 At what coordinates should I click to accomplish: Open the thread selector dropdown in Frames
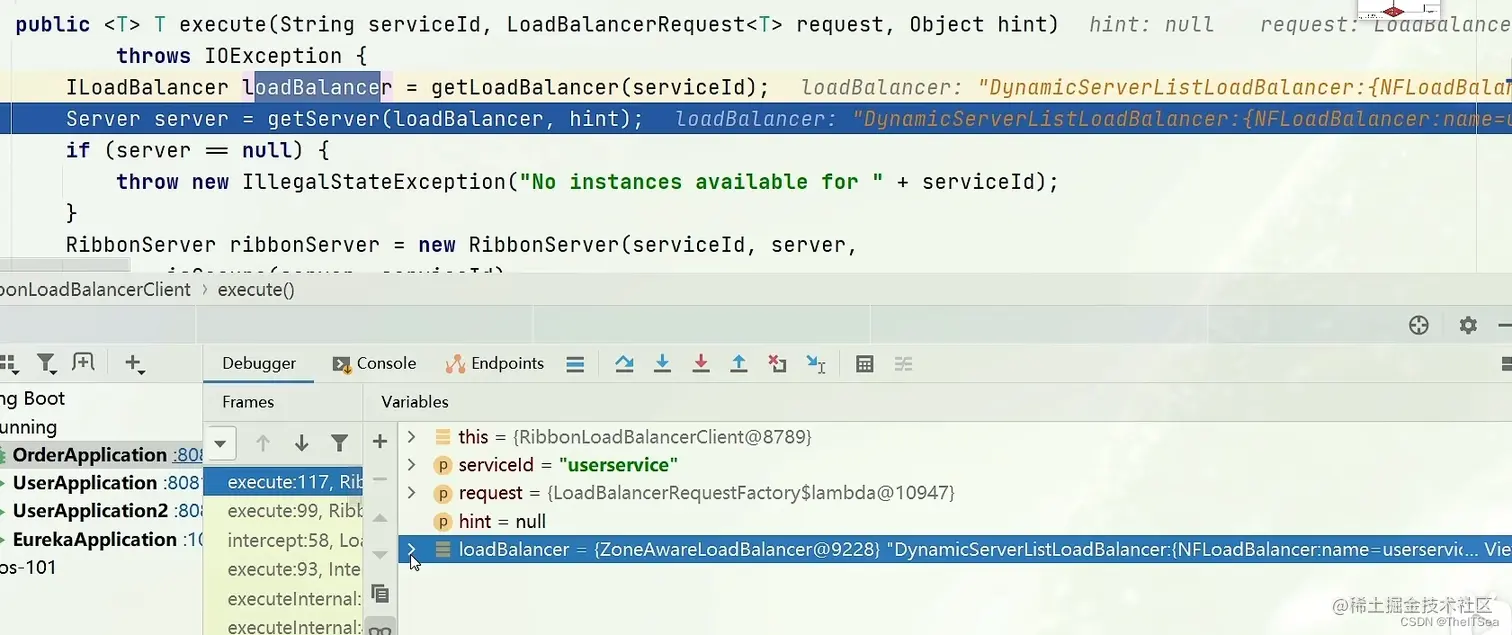click(221, 442)
